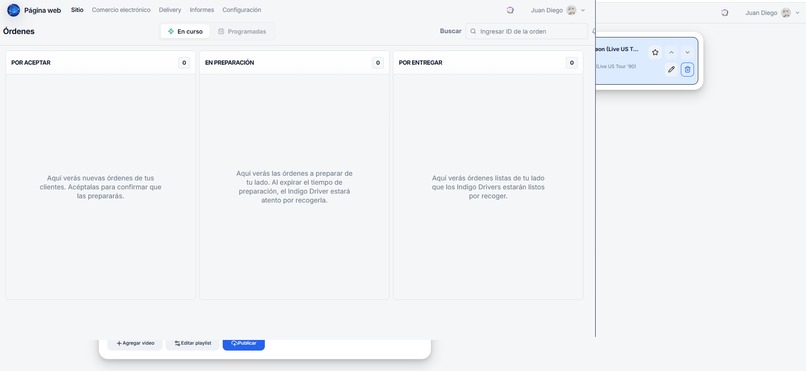This screenshot has width=806, height=371.
Task: Switch to the En curso tab
Action: [x=185, y=31]
